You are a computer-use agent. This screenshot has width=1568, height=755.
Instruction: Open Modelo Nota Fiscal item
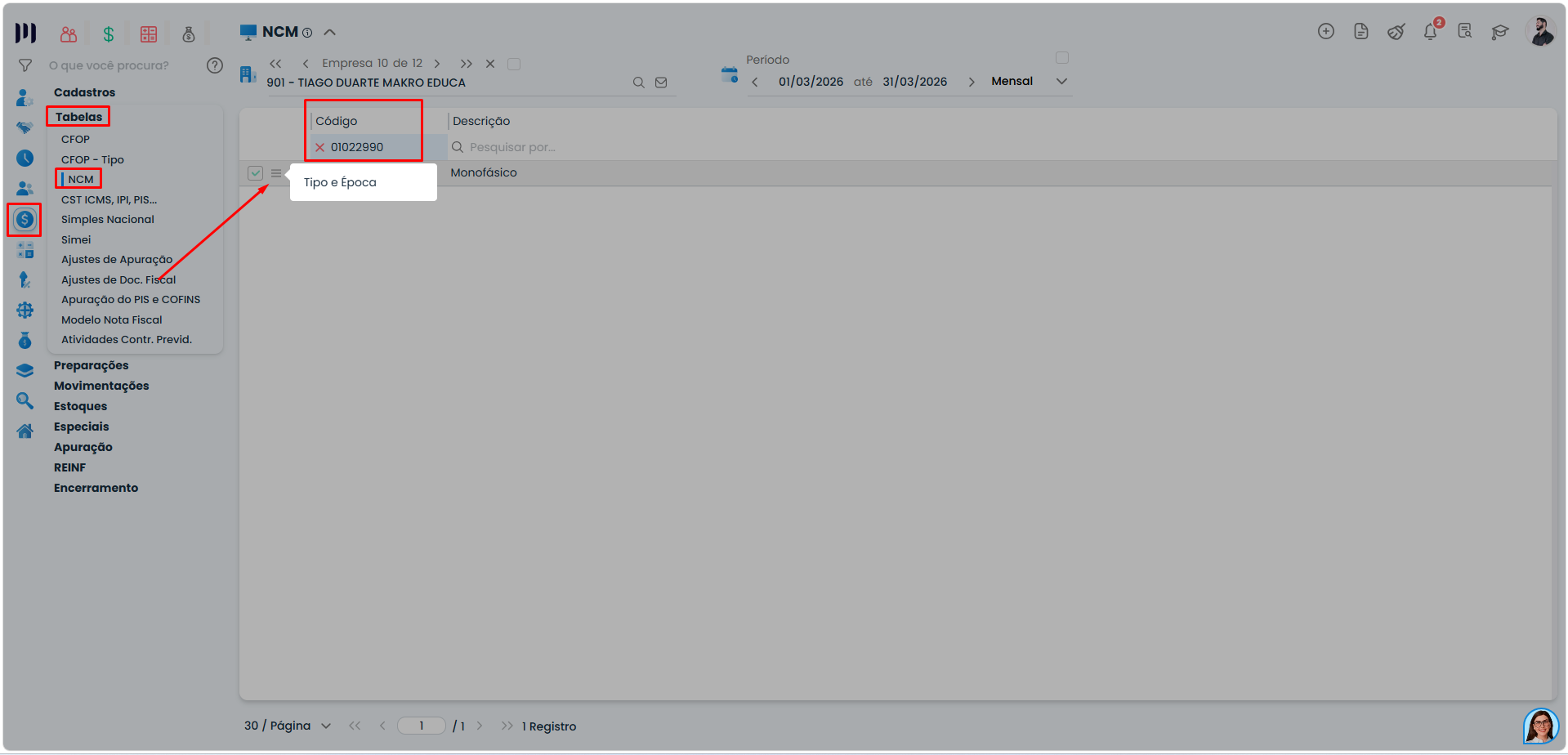tap(112, 320)
